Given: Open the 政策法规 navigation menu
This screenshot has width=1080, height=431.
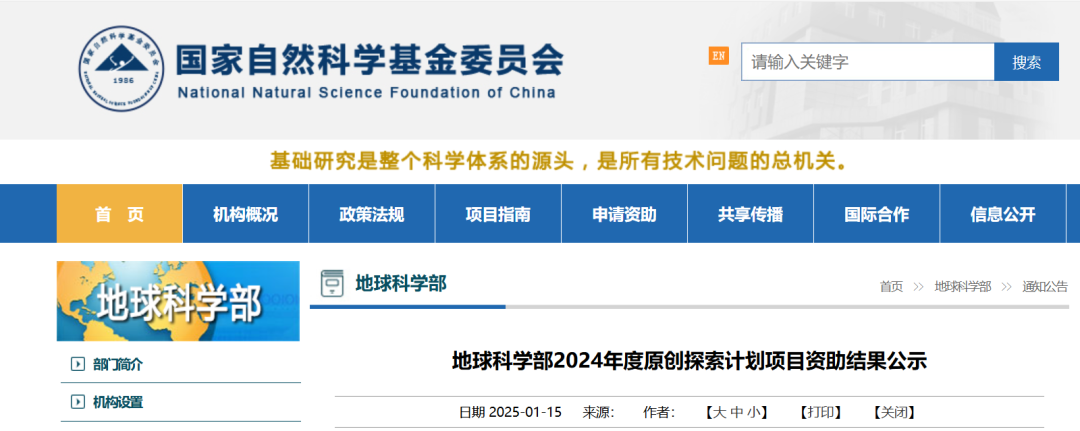Looking at the screenshot, I should (372, 213).
